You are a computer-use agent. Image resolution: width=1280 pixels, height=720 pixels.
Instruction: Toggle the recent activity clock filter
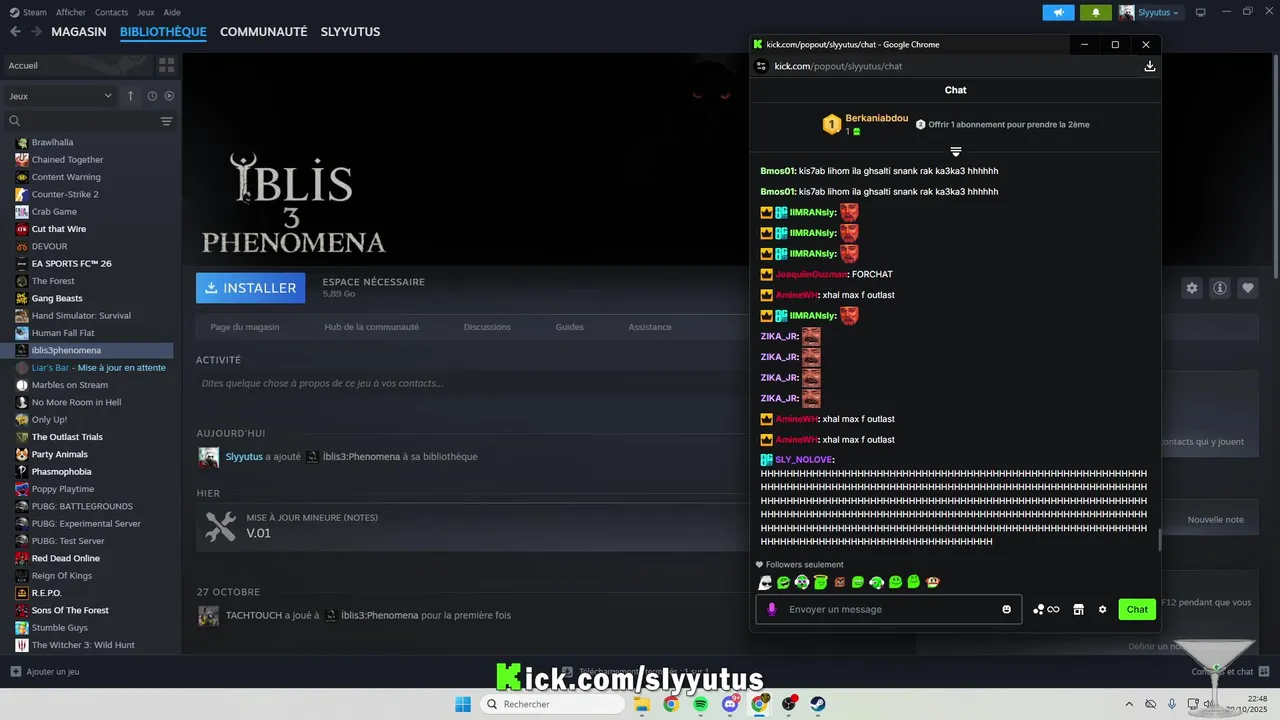click(152, 96)
